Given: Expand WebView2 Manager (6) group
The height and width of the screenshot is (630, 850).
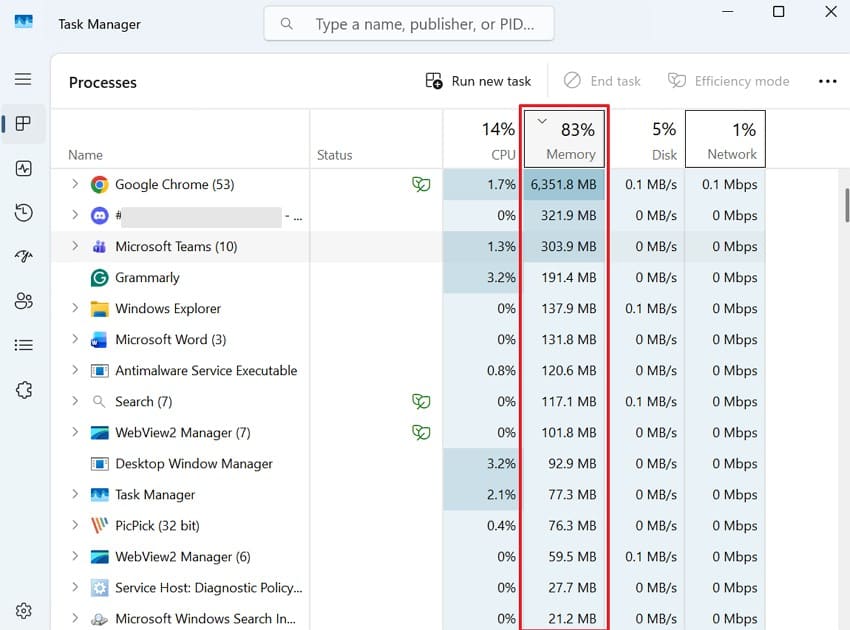Looking at the screenshot, I should click(75, 556).
